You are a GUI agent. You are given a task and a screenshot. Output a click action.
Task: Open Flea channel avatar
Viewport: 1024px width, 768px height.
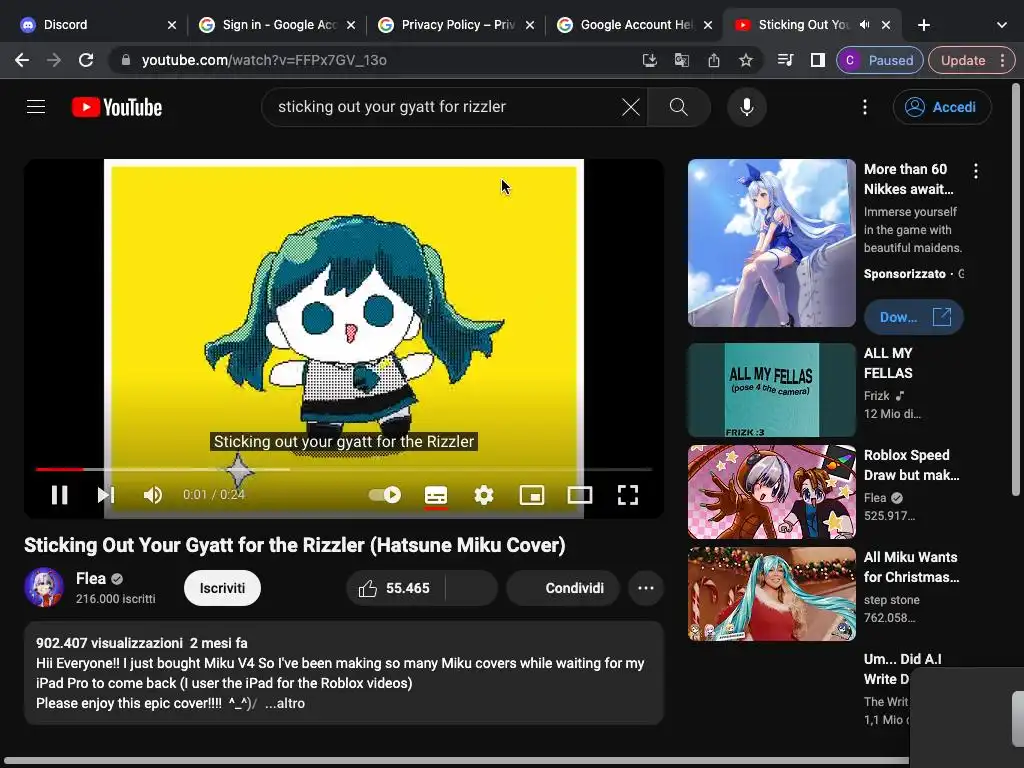(x=44, y=587)
